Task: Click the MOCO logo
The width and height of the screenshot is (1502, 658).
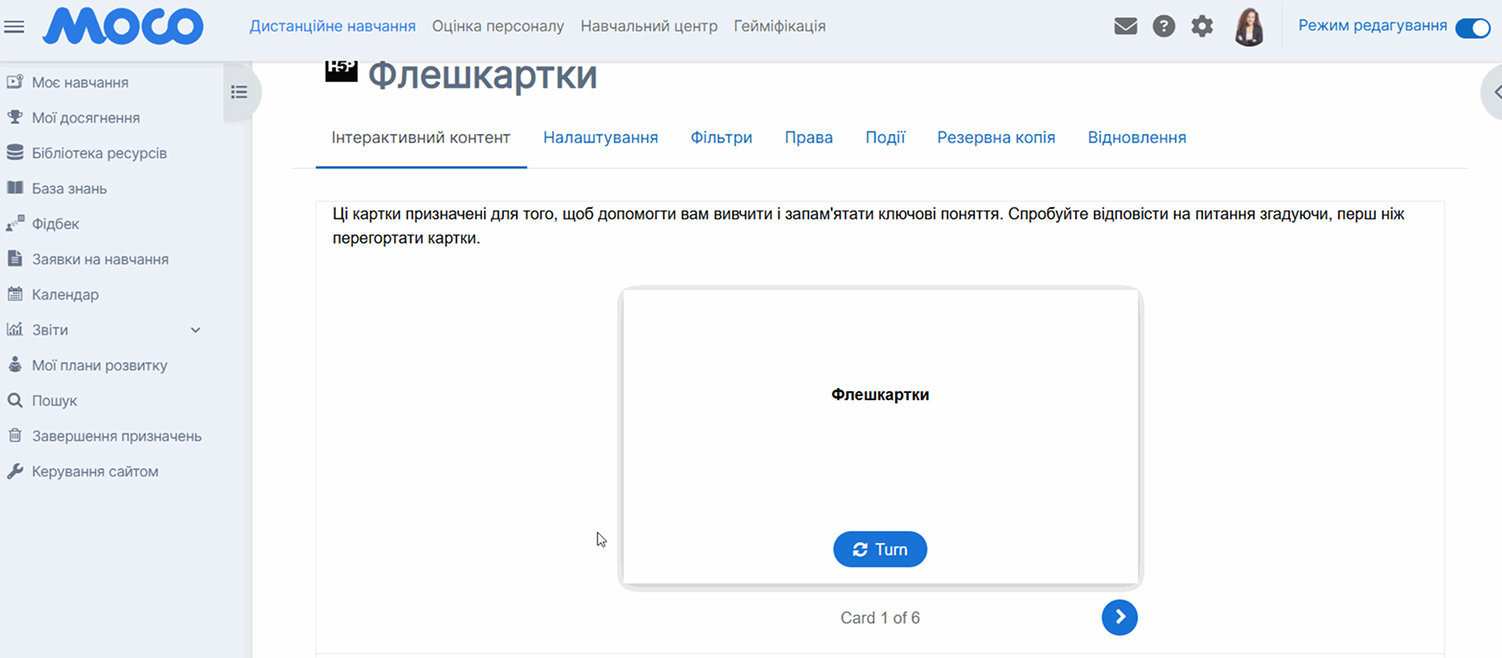Action: [x=122, y=27]
